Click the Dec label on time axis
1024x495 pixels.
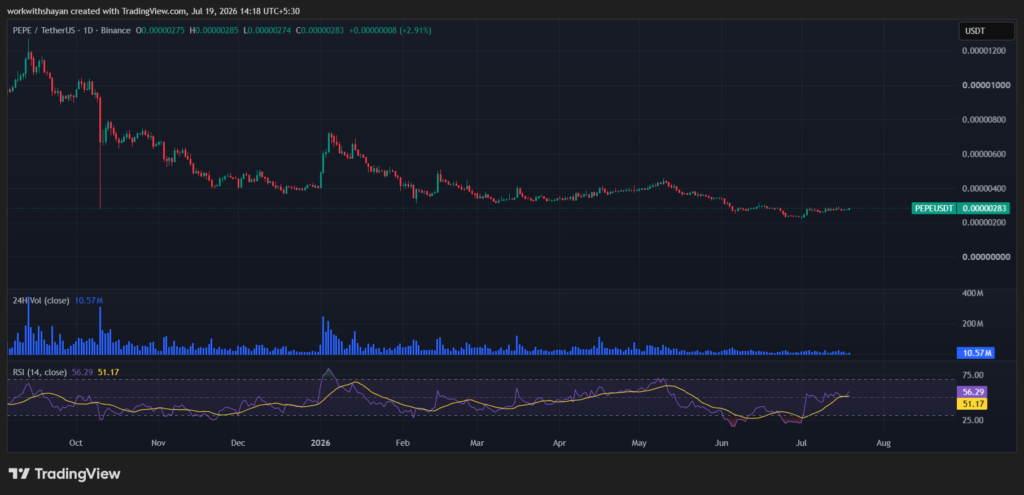click(x=238, y=443)
